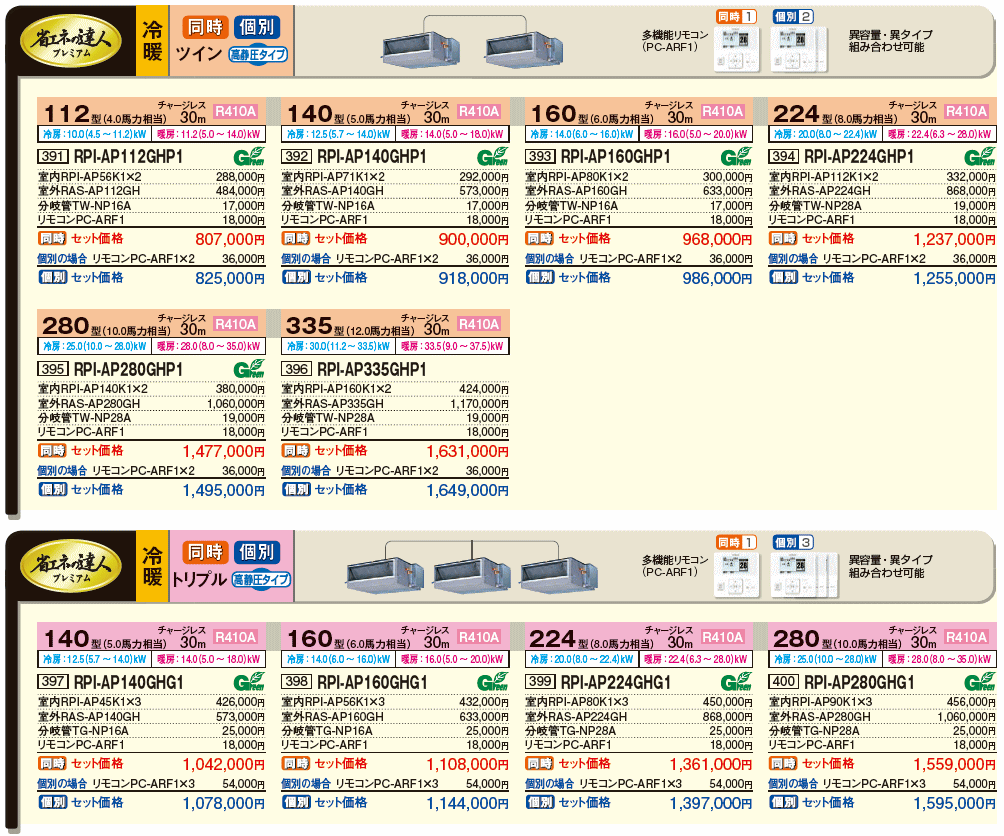Click the 個別 3 remote controller image in トリプル section
Viewport: 1004px width, 836px height.
[804, 574]
